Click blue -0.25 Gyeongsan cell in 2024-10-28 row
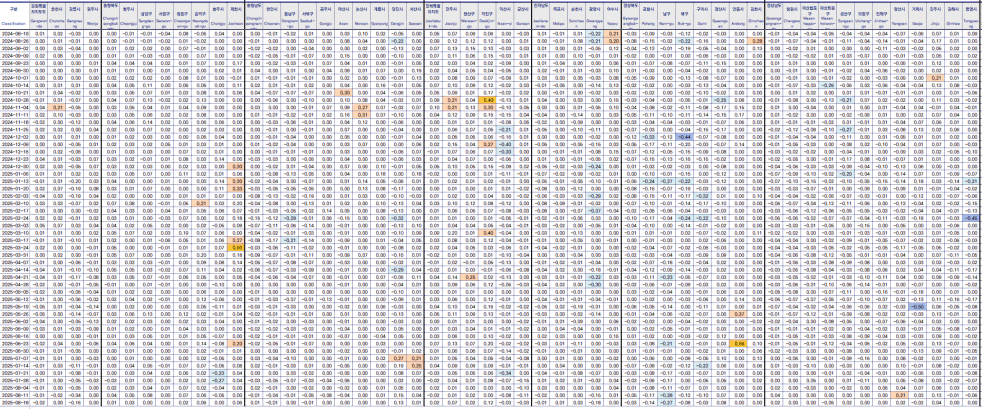Image resolution: width=982 pixels, height=409 pixels. [720, 100]
